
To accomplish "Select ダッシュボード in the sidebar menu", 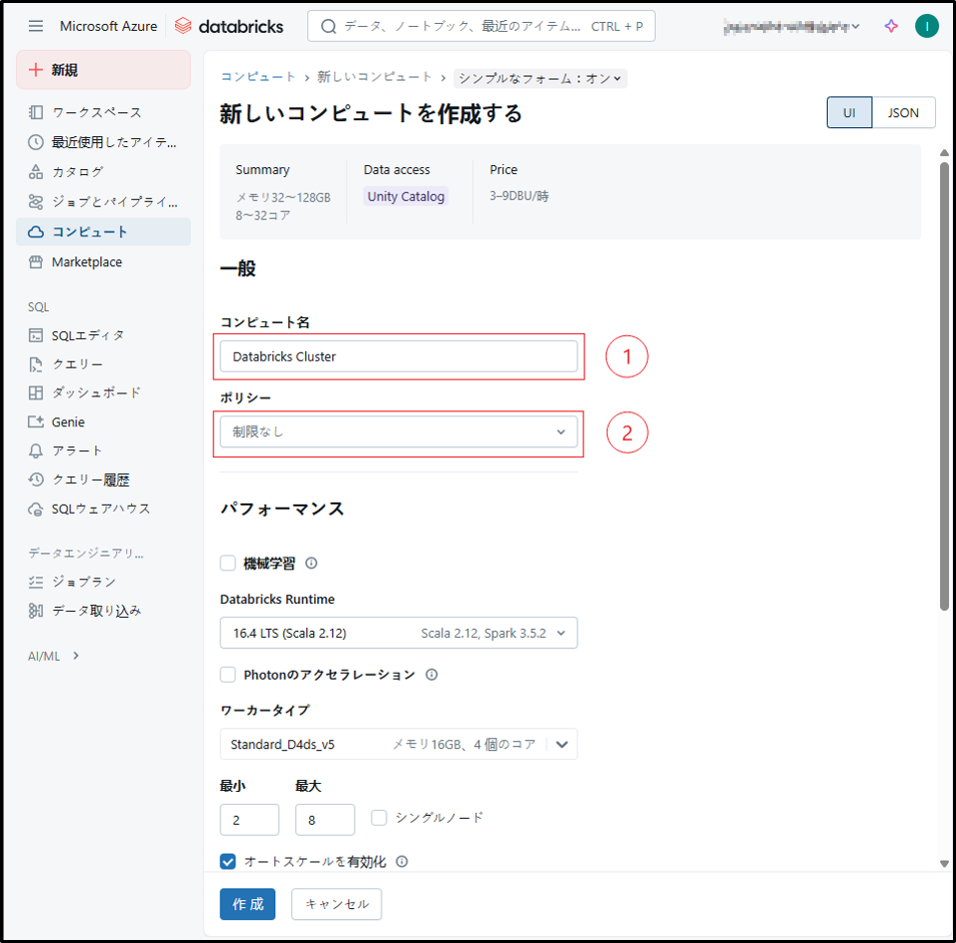I will pos(96,393).
